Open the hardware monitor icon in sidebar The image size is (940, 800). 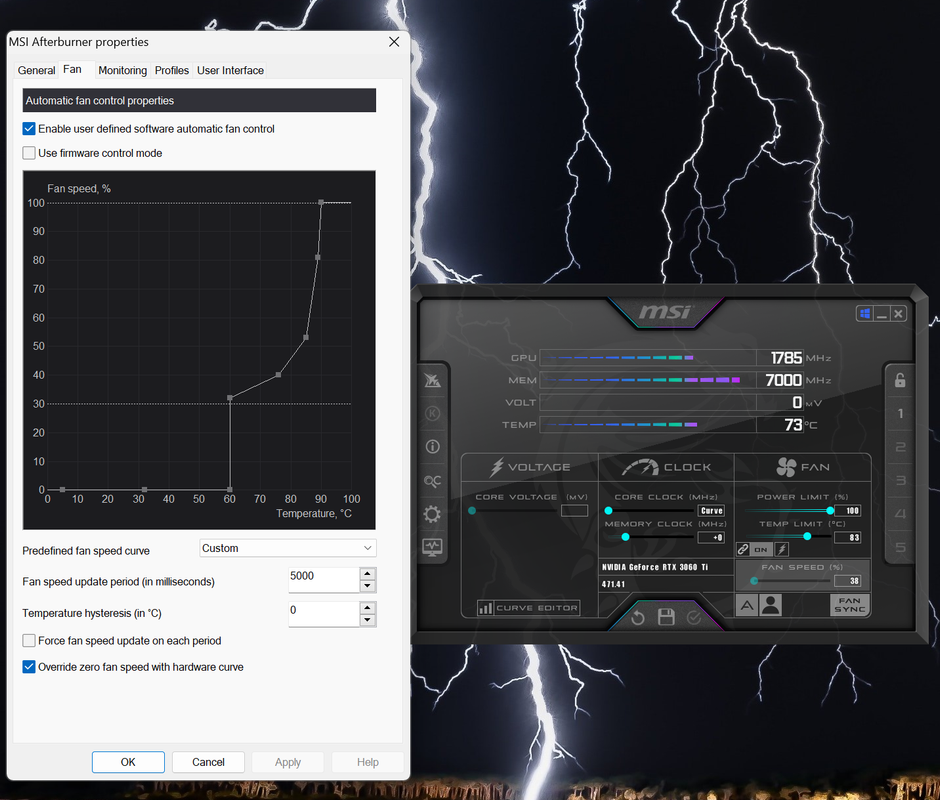point(432,547)
